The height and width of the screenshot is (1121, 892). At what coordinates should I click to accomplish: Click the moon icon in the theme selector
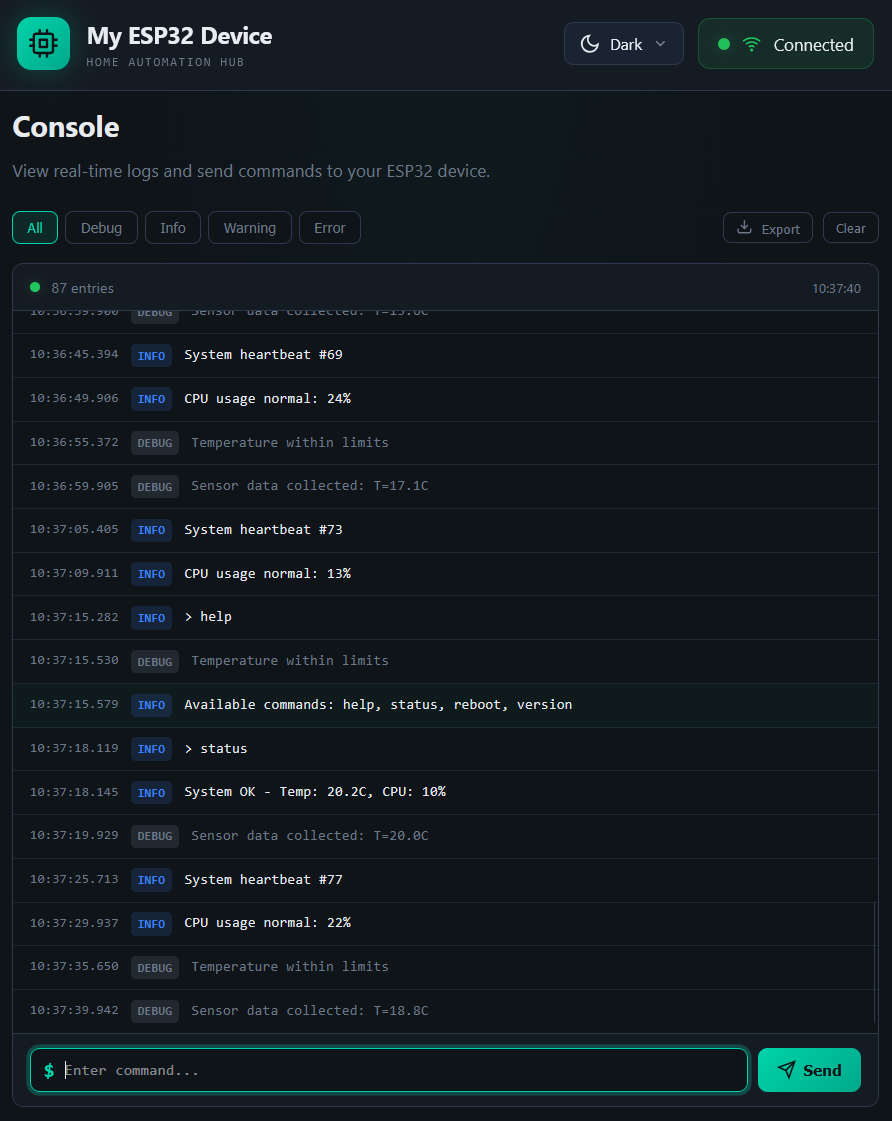coord(590,43)
